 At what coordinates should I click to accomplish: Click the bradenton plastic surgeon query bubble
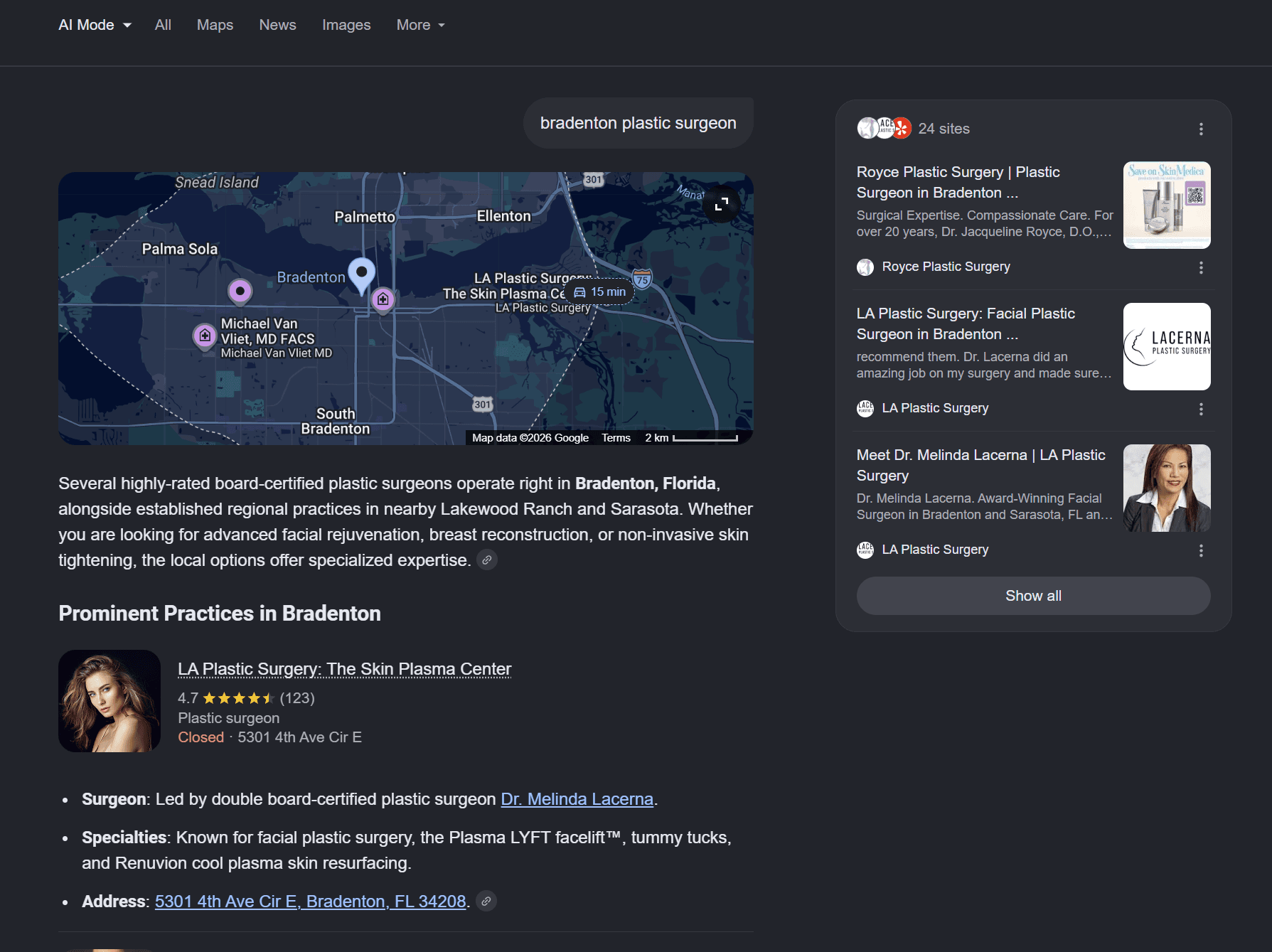pos(638,123)
